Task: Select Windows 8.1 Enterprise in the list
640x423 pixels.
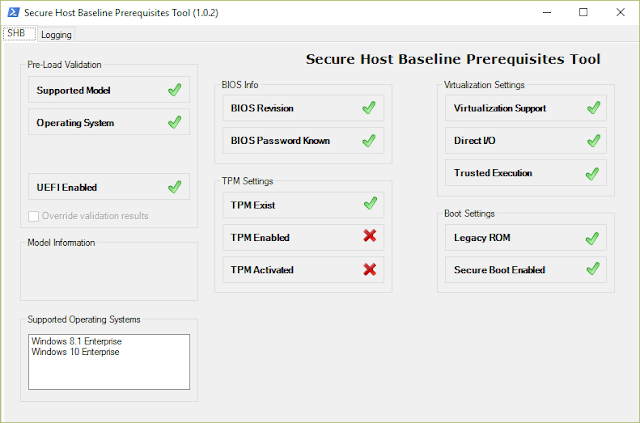Action: tap(75, 341)
